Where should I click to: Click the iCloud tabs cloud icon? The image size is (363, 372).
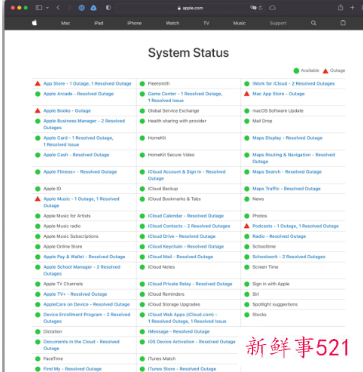pos(272,8)
